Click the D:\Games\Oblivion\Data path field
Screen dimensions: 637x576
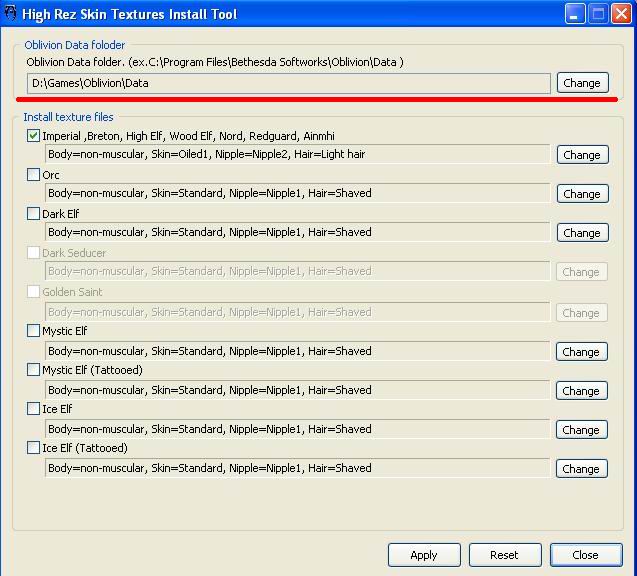coord(289,83)
